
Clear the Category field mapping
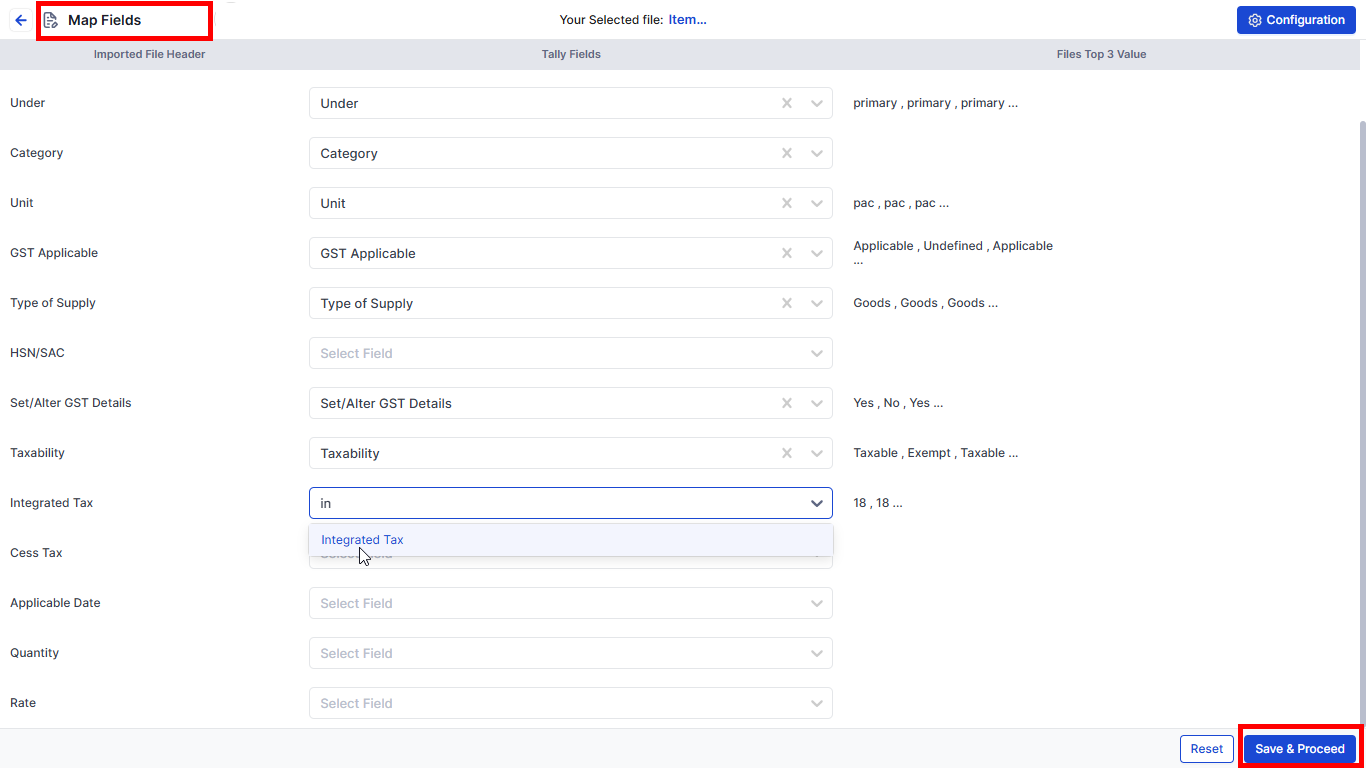(787, 153)
